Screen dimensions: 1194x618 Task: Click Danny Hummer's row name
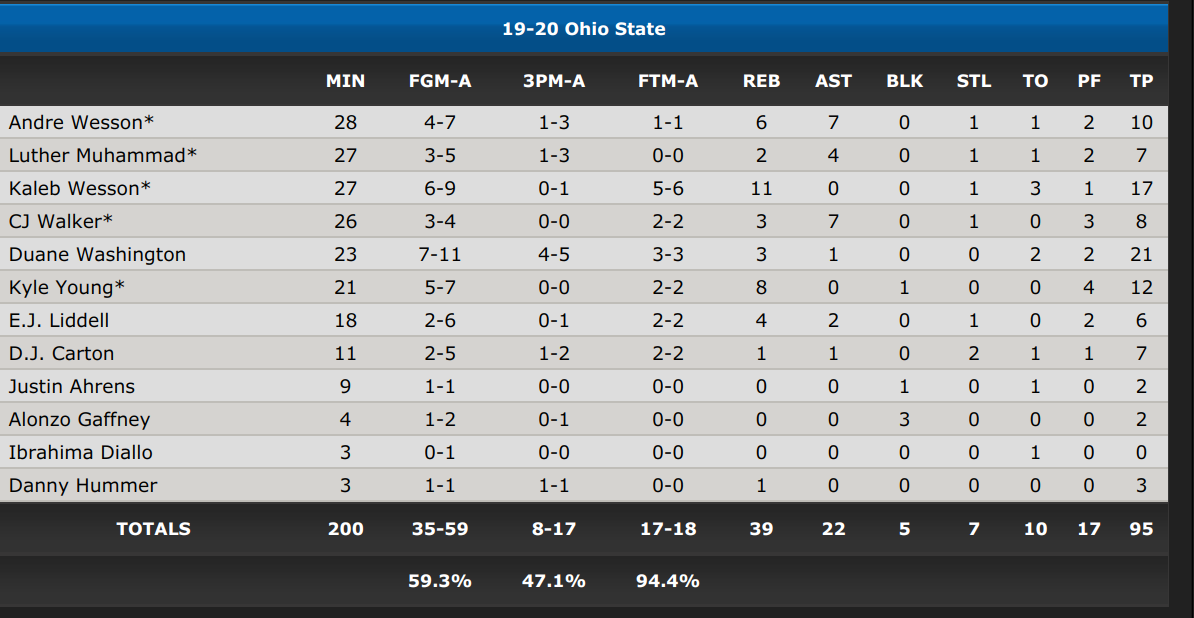(x=83, y=486)
